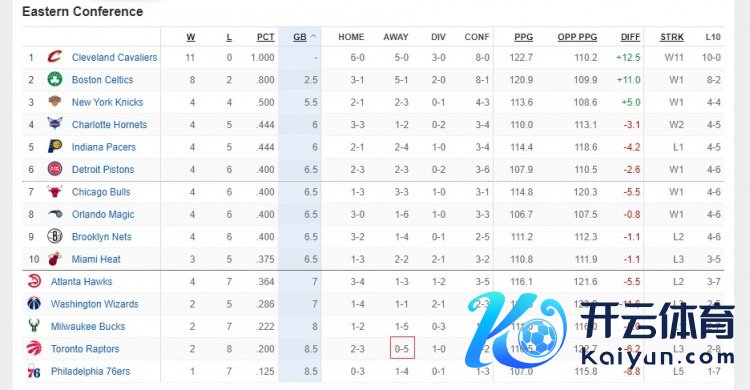Click the Atlanta Hawks logo
This screenshot has height=390, width=750.
(x=34, y=281)
